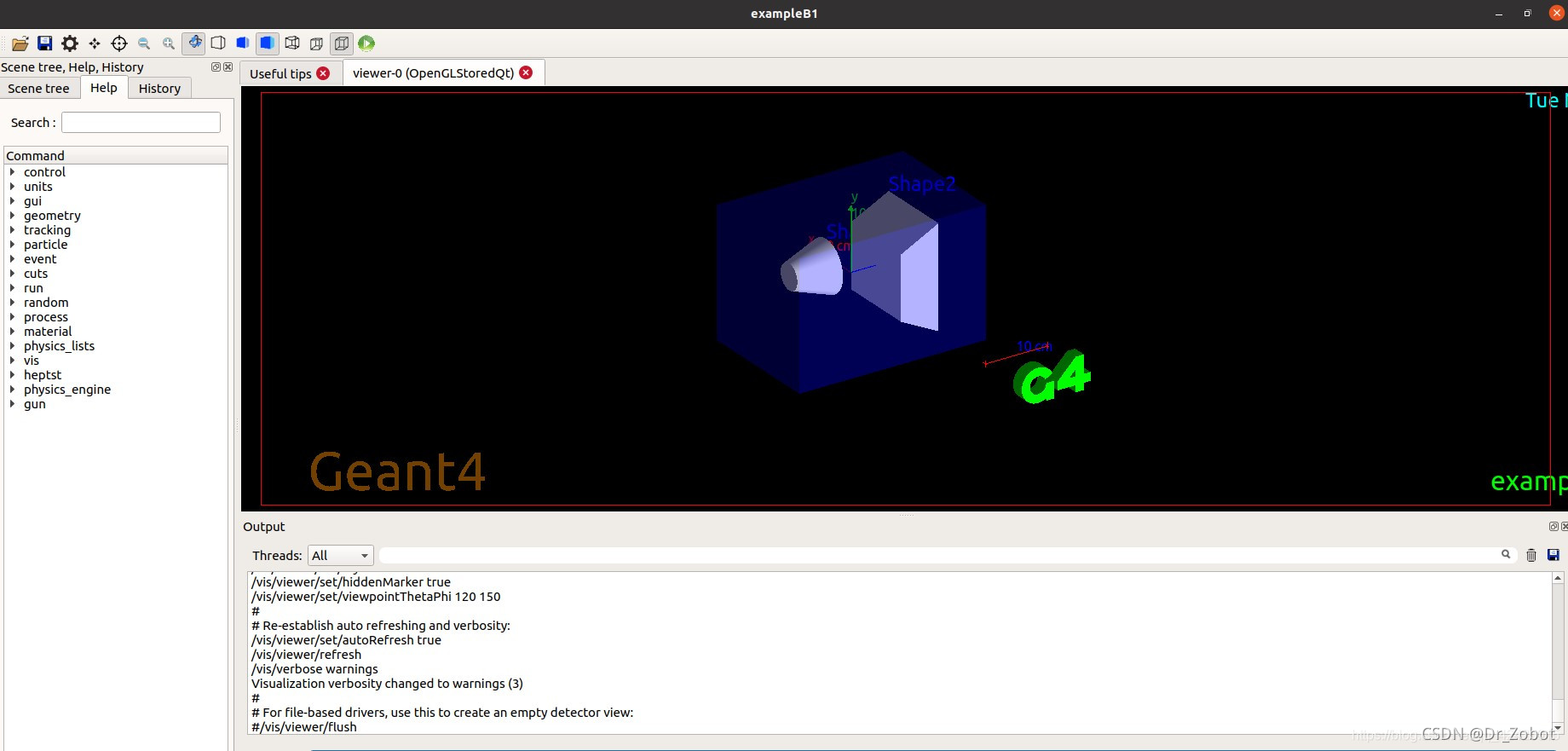The height and width of the screenshot is (751, 1568).
Task: Toggle the rotate view tool
Action: pos(194,43)
